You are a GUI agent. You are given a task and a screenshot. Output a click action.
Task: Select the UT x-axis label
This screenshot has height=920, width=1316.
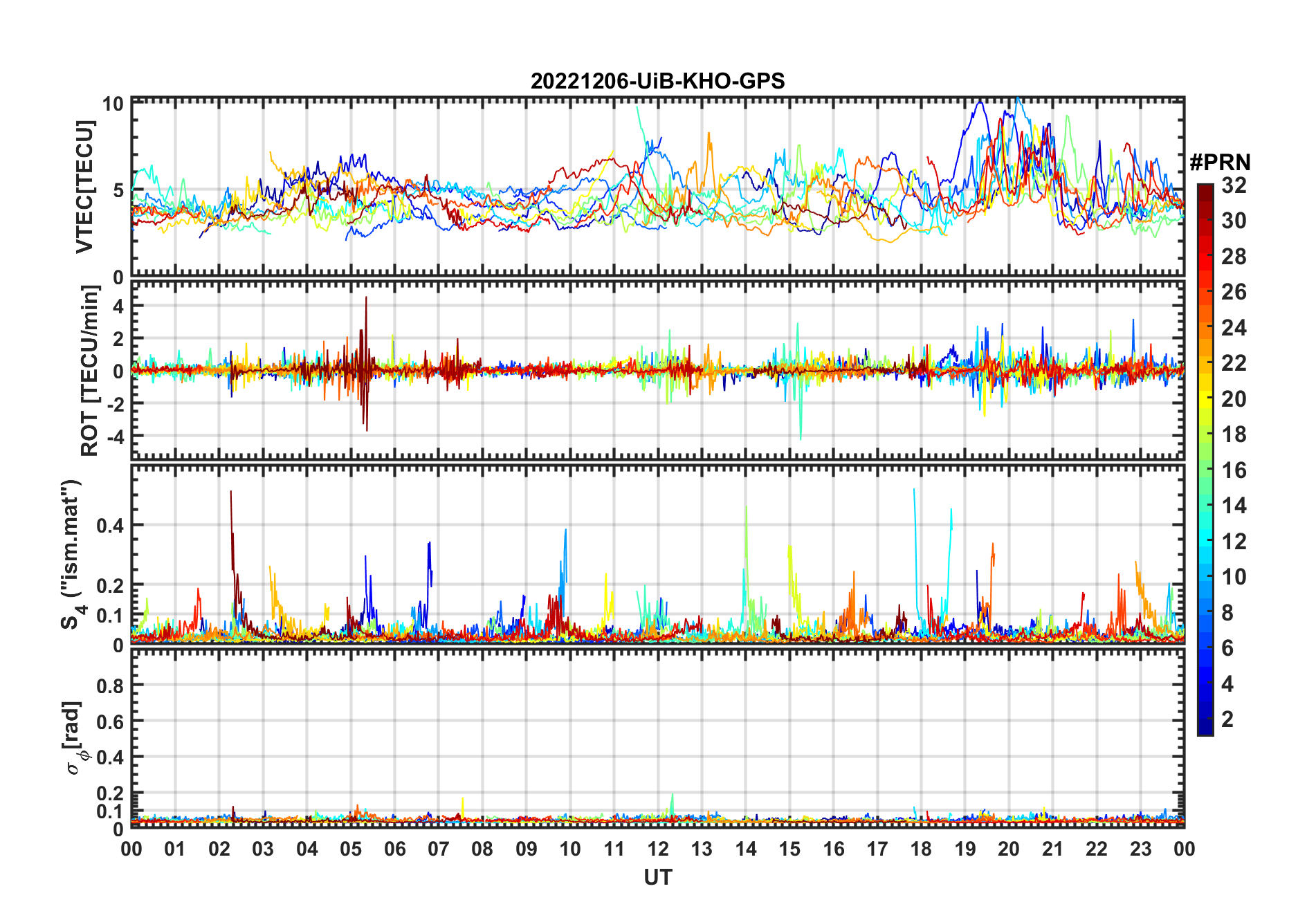pos(658,877)
